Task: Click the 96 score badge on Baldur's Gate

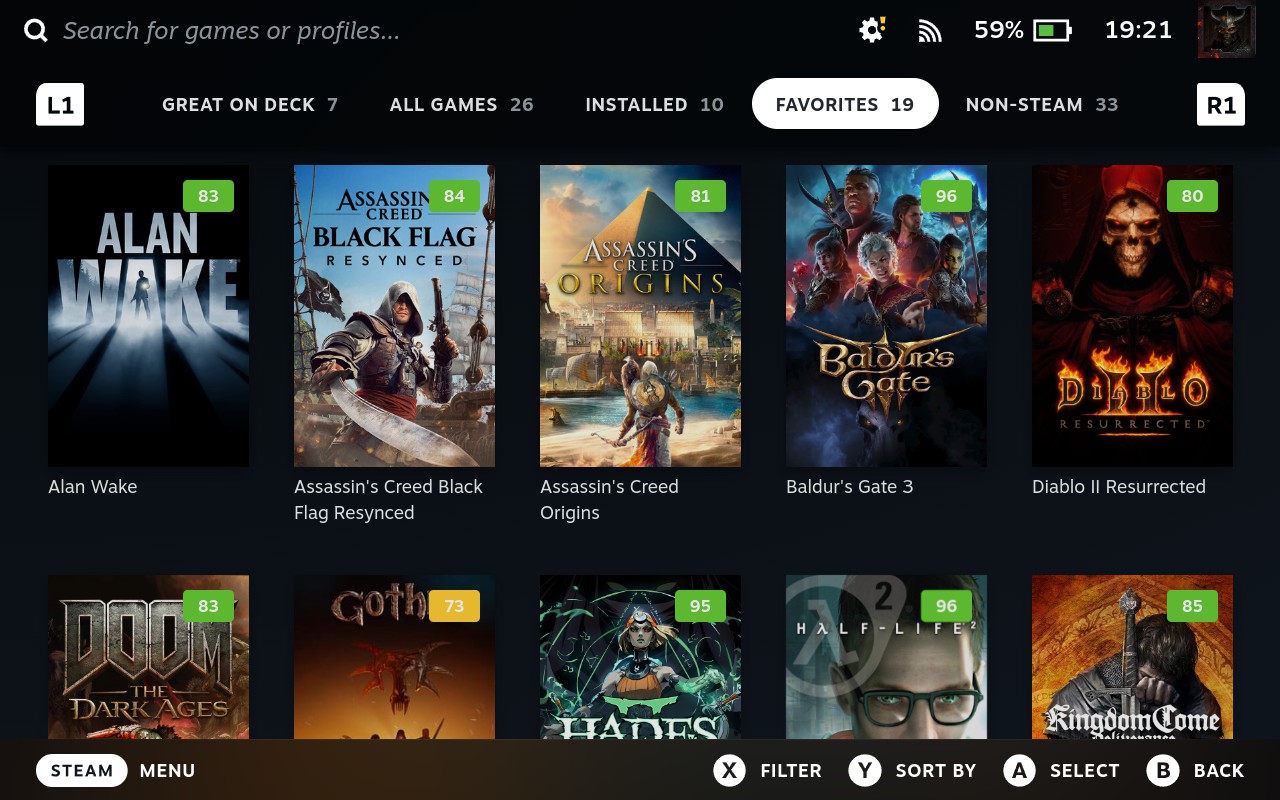Action: click(946, 196)
